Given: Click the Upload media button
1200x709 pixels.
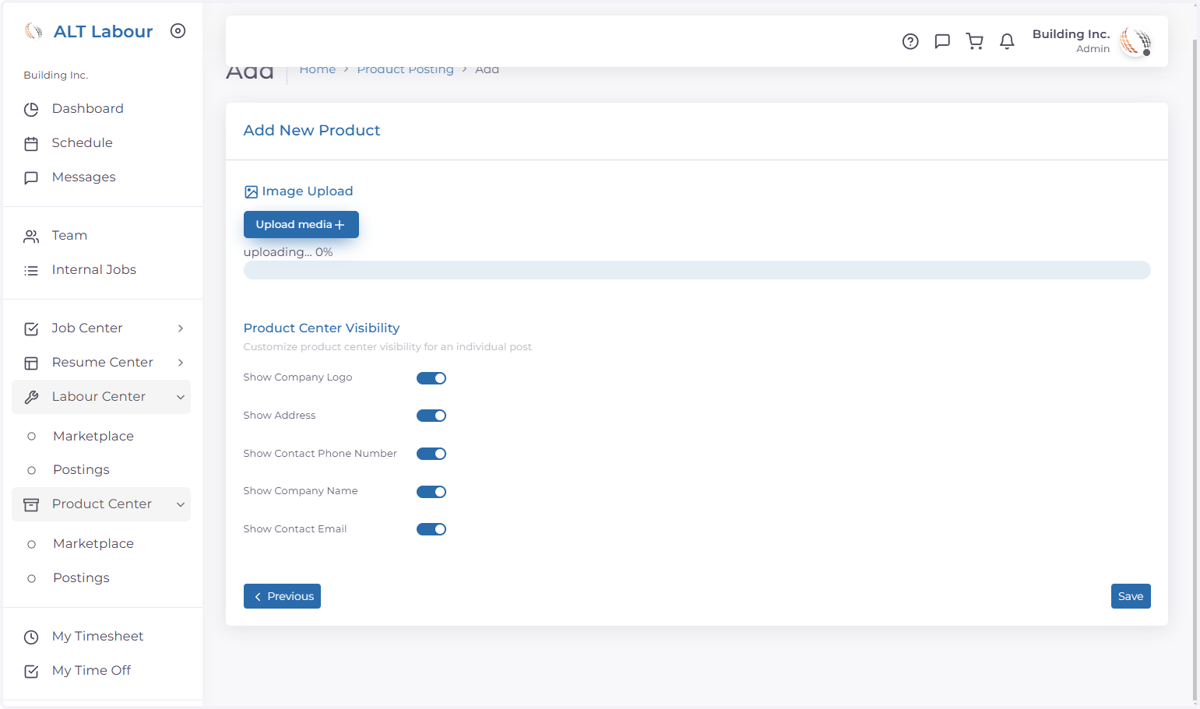Looking at the screenshot, I should pyautogui.click(x=301, y=225).
